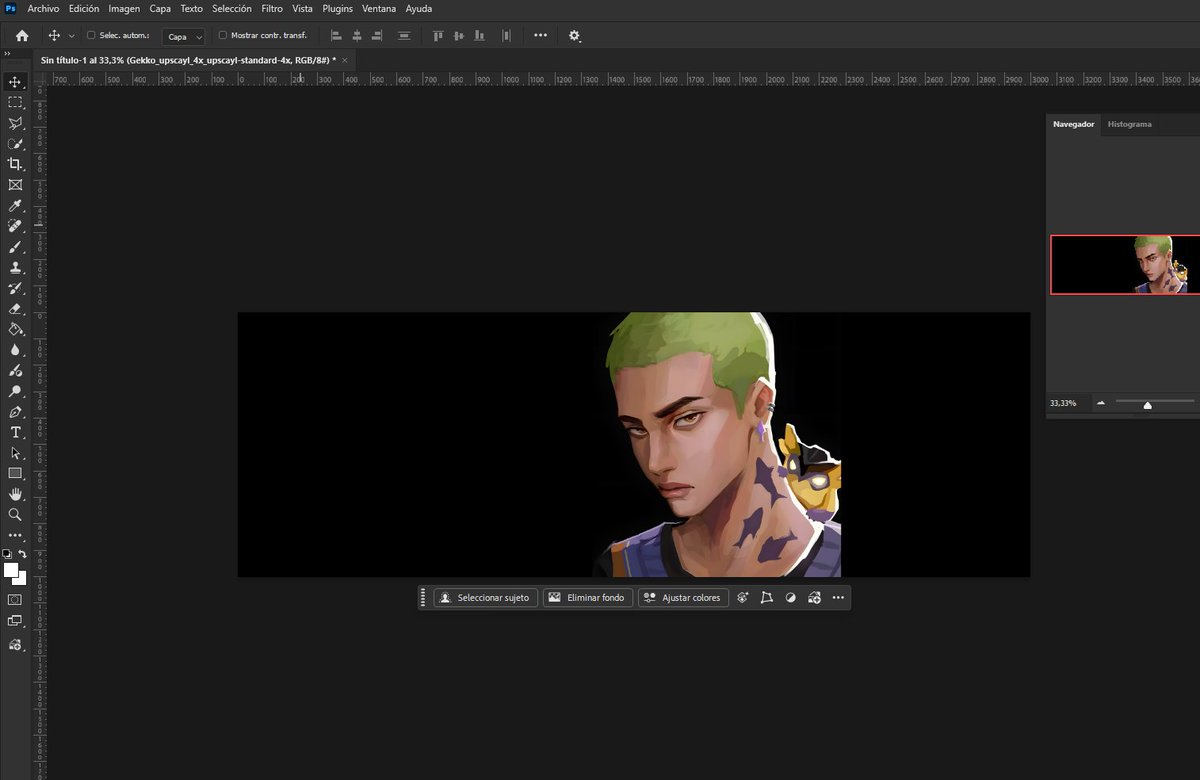Open the Filtro menu

272,8
